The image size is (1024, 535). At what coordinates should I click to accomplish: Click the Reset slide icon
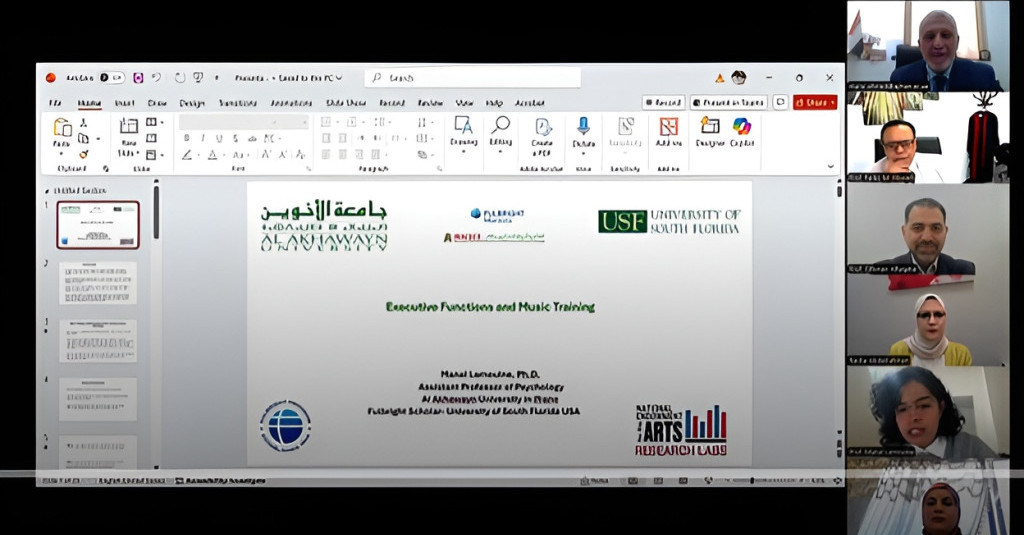152,138
